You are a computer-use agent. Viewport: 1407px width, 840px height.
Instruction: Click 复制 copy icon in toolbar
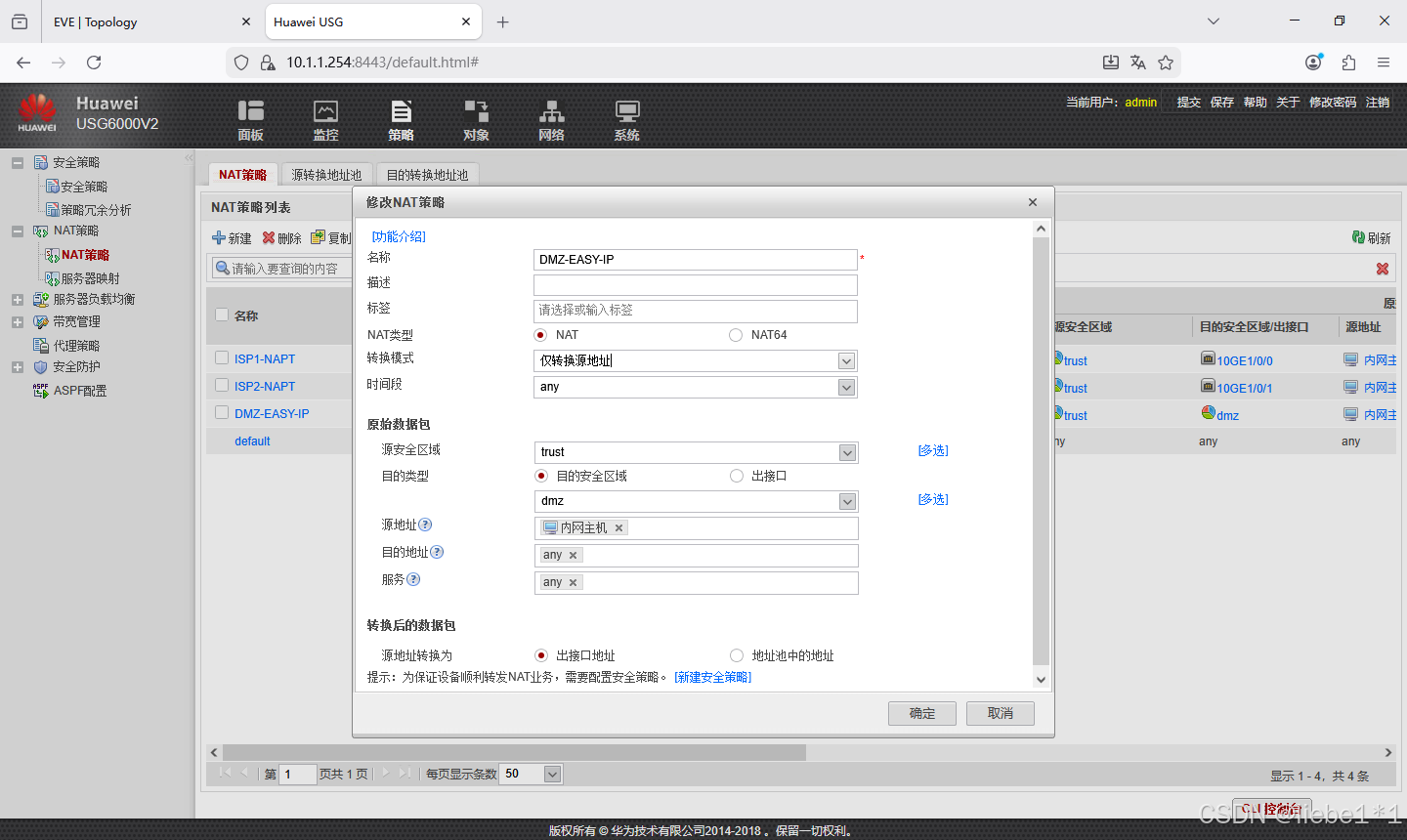point(318,237)
